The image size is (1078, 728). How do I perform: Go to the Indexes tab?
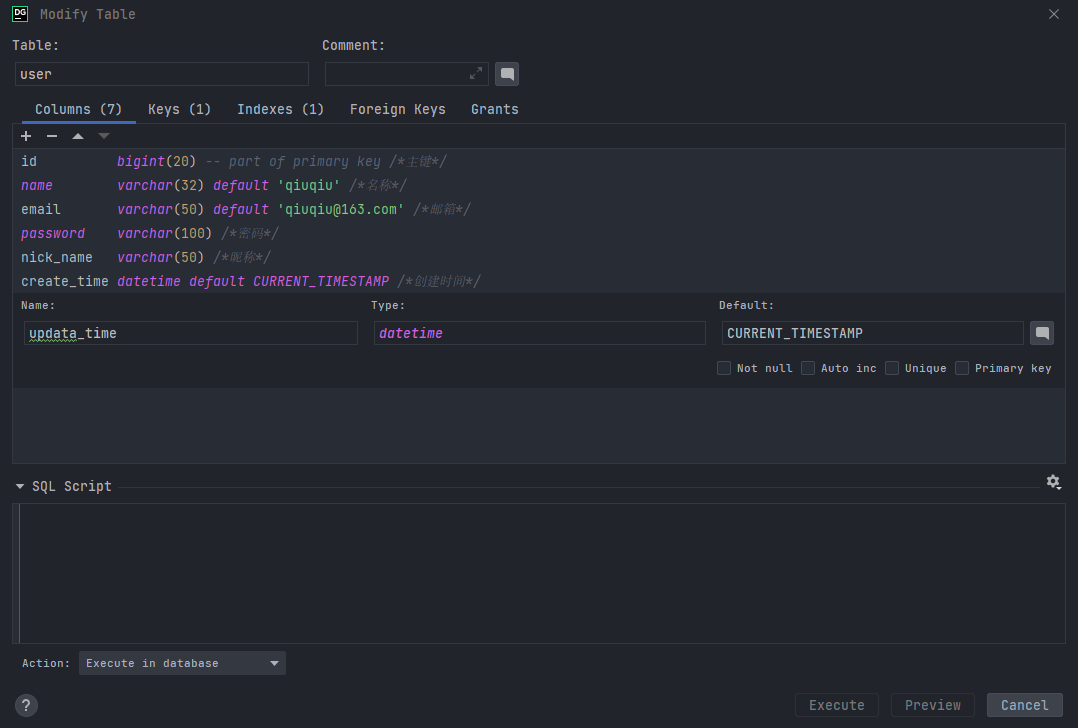pyautogui.click(x=280, y=109)
